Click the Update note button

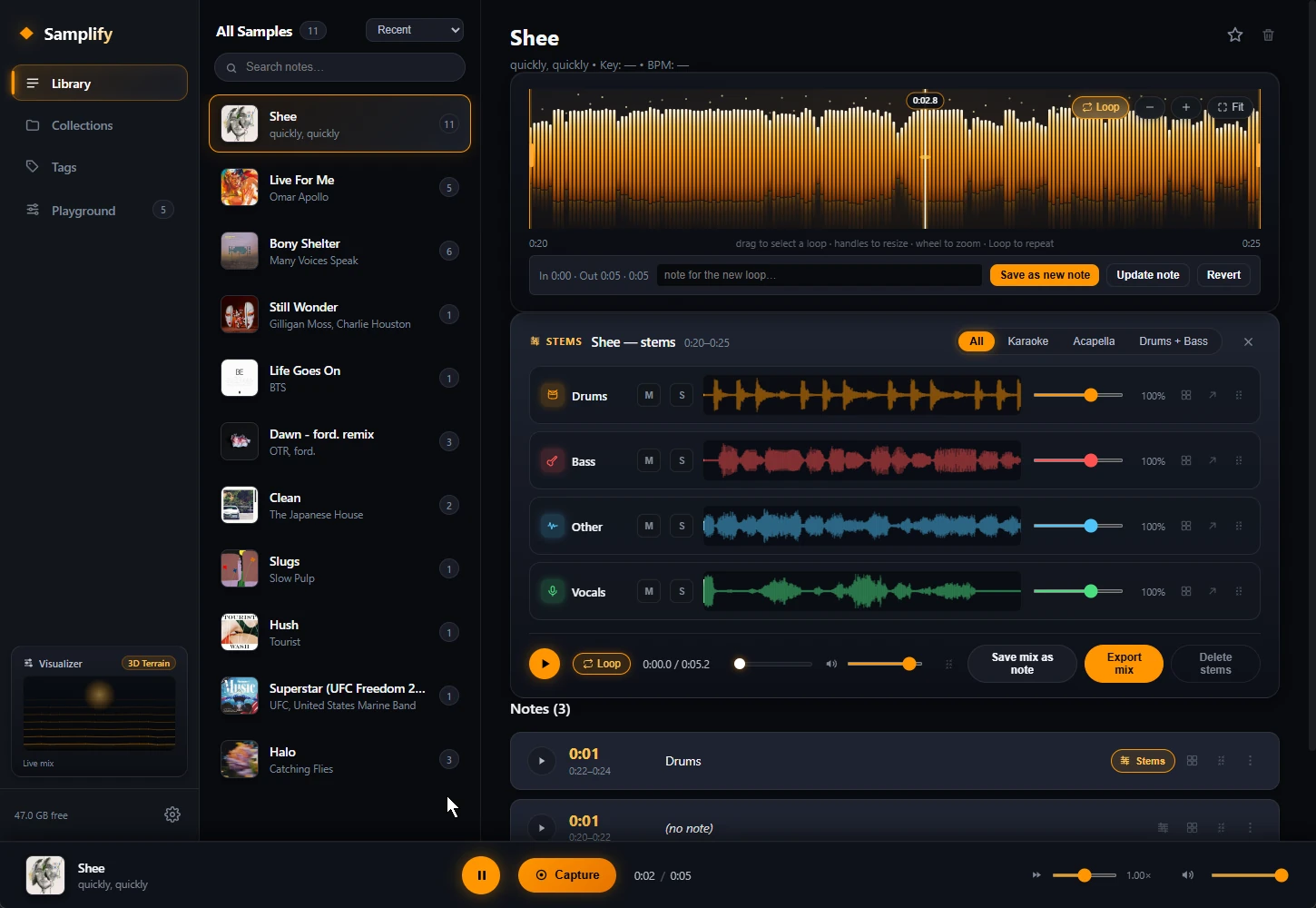click(1148, 275)
